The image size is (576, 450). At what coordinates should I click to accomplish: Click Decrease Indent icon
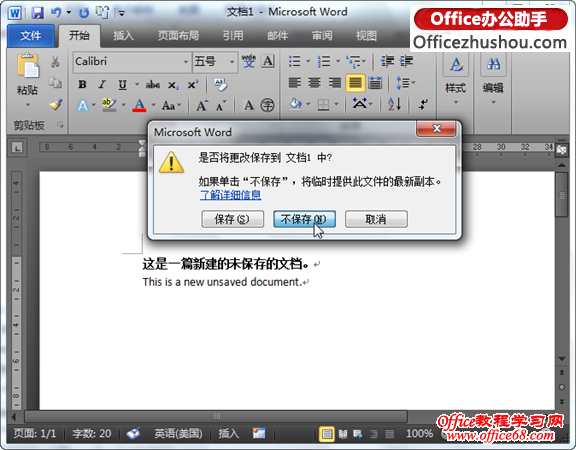tap(387, 61)
